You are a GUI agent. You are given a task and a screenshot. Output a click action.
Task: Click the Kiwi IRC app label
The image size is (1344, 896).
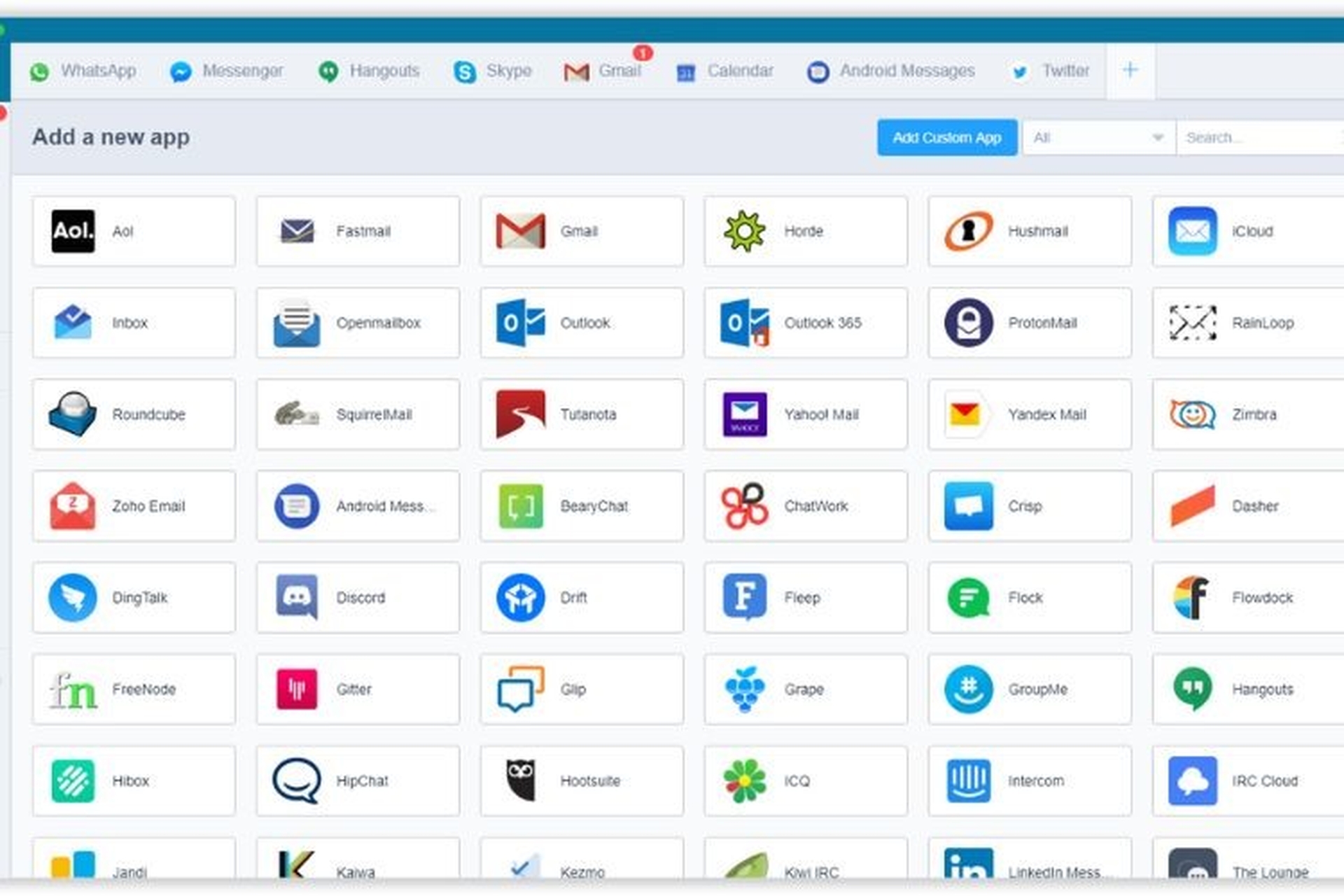(811, 872)
